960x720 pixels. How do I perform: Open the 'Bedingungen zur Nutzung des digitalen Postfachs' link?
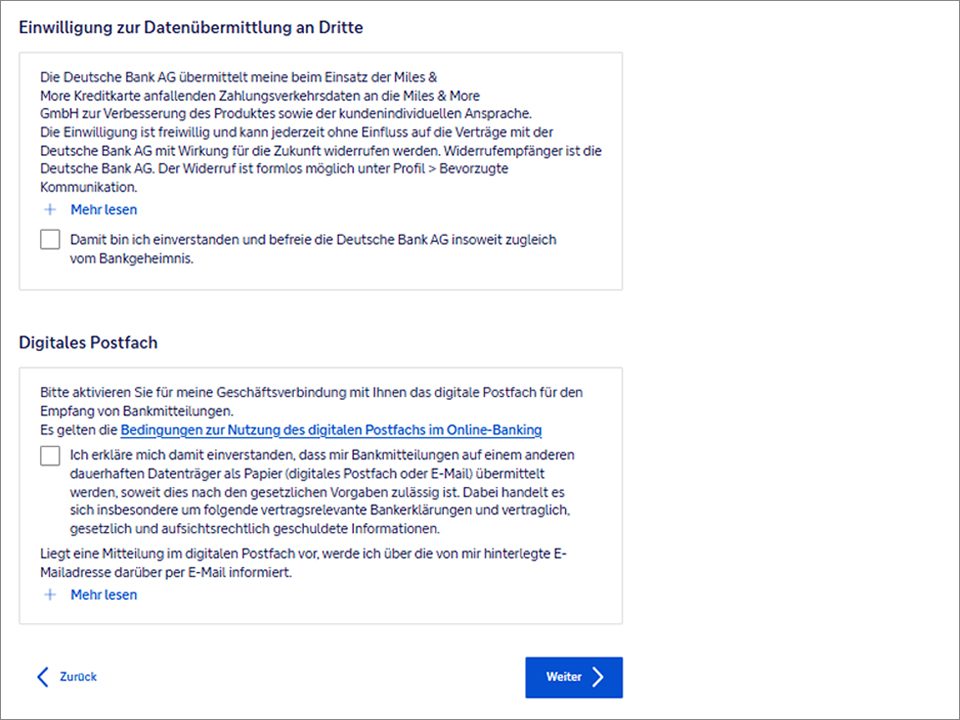point(331,430)
